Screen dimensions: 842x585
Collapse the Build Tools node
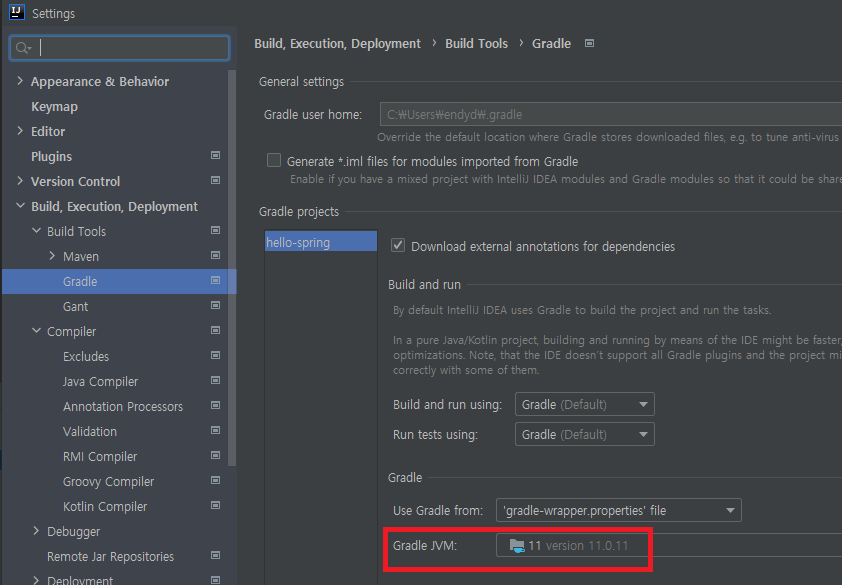click(x=37, y=230)
